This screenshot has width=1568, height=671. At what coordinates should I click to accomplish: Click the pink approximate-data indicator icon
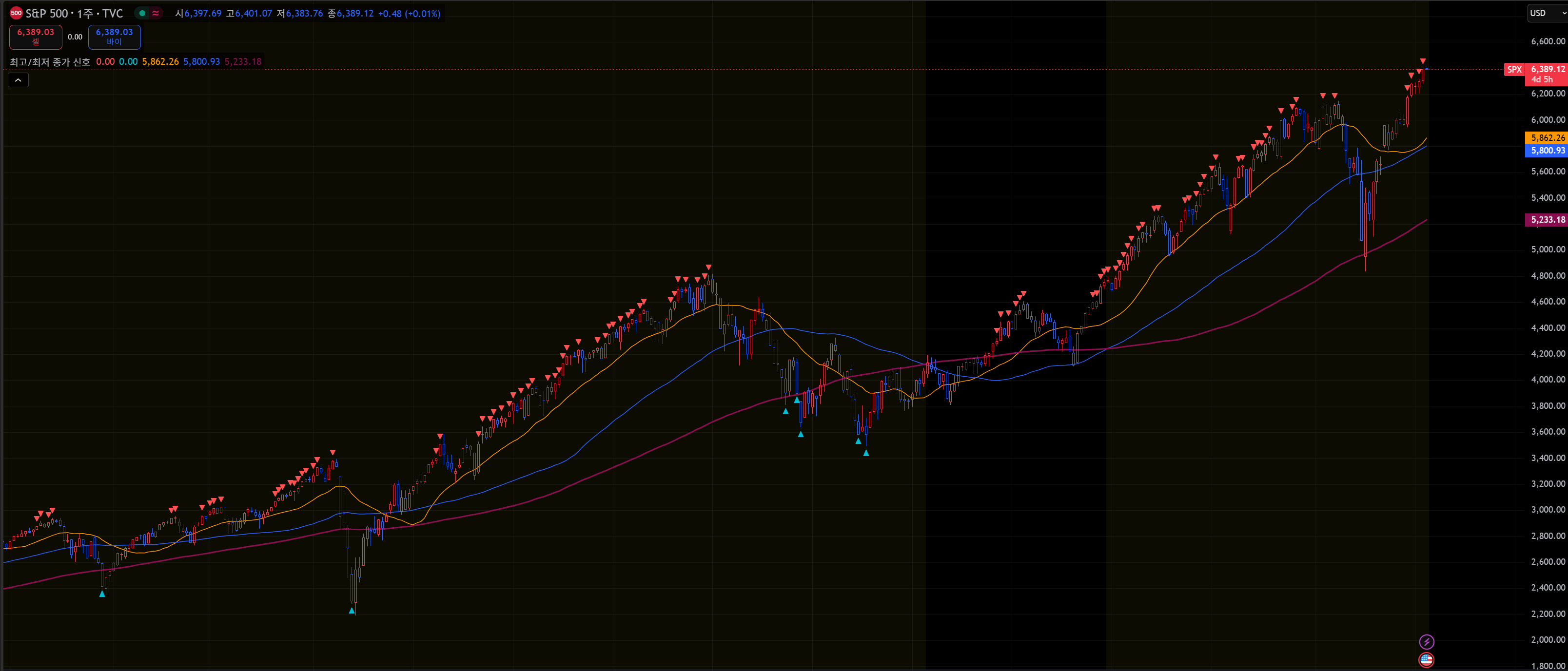coord(156,13)
